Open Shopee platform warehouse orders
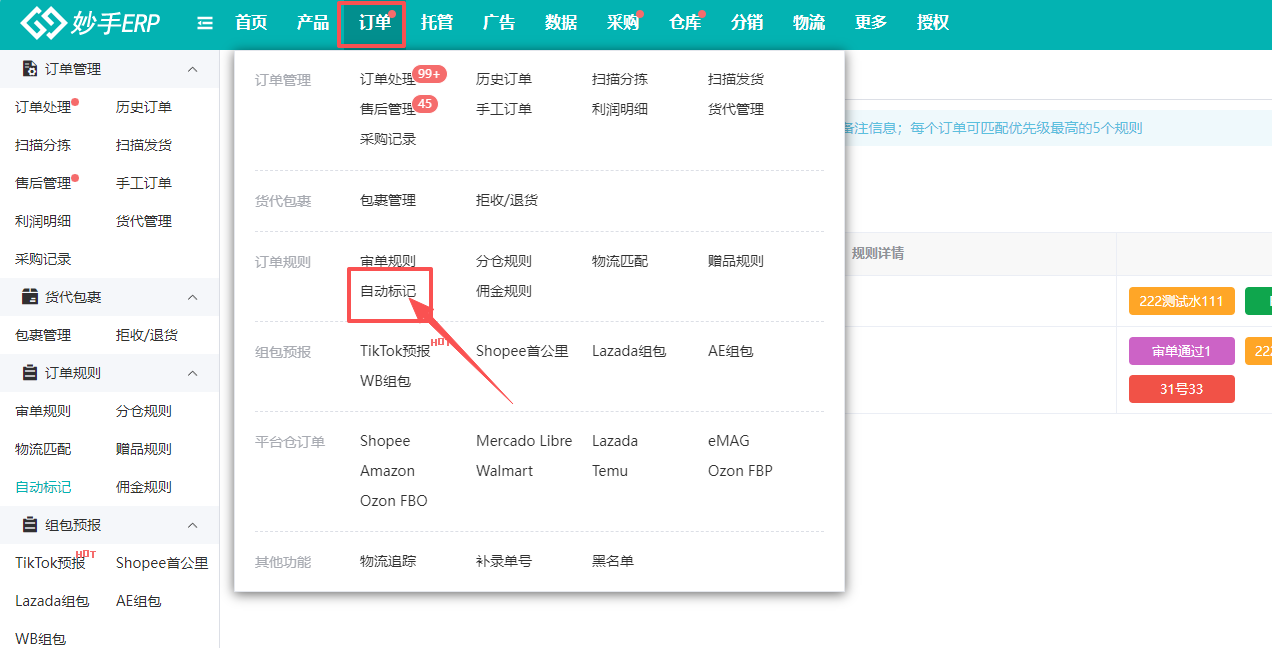Viewport: 1272px width, 648px height. coord(385,441)
